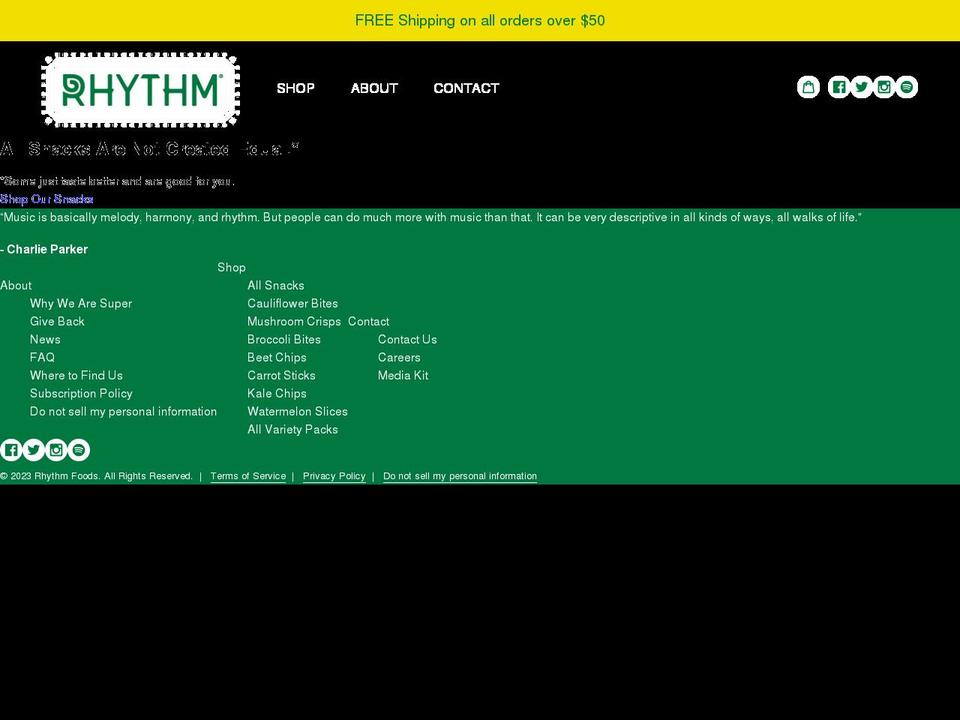
Task: View Kale Chips products
Action: point(277,393)
